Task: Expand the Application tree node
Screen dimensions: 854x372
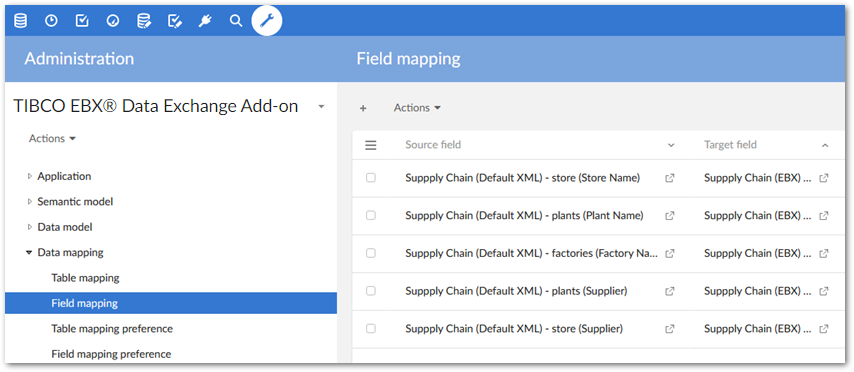Action: [29, 176]
